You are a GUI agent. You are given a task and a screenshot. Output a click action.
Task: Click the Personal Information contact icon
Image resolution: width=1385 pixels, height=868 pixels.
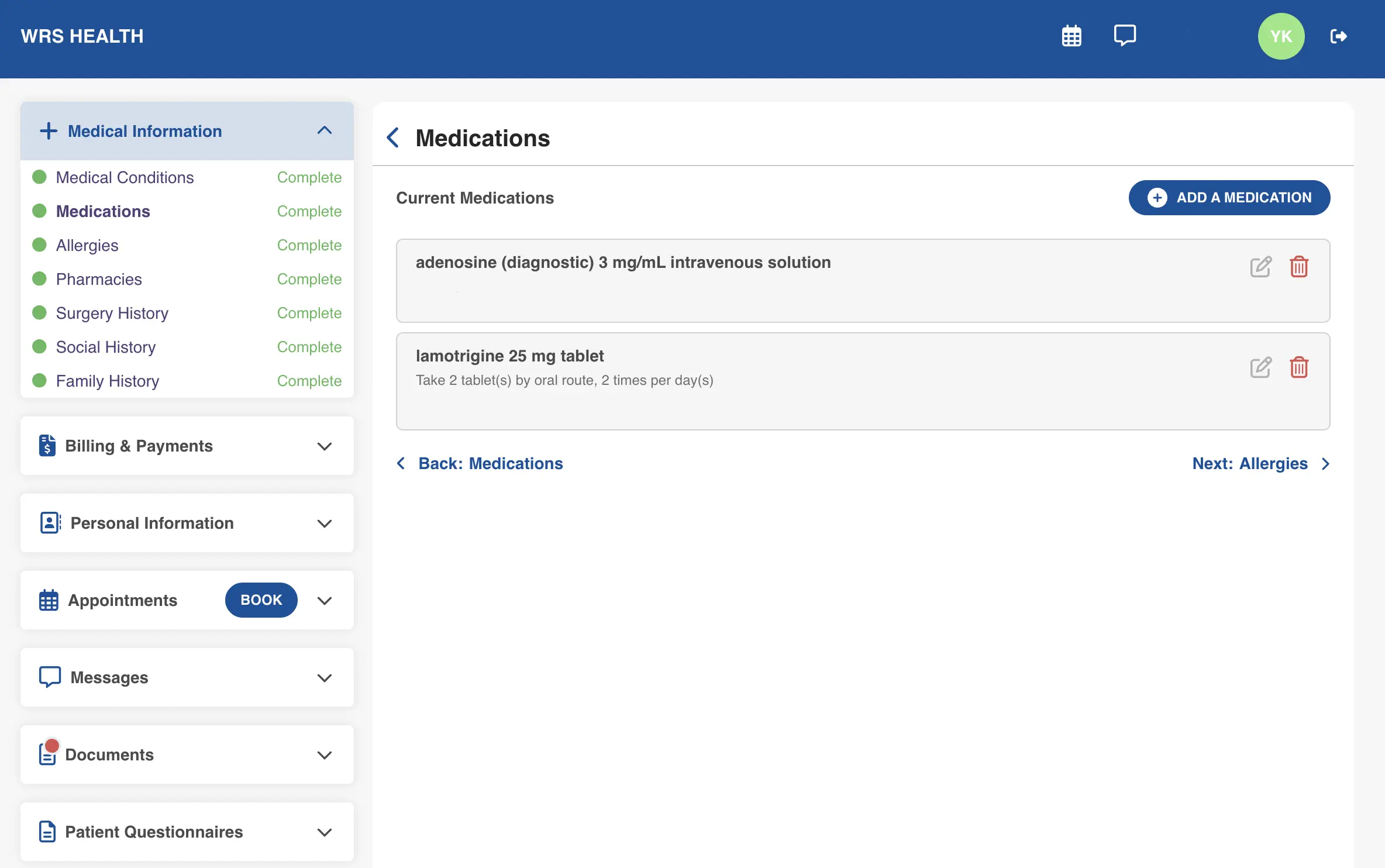50,523
